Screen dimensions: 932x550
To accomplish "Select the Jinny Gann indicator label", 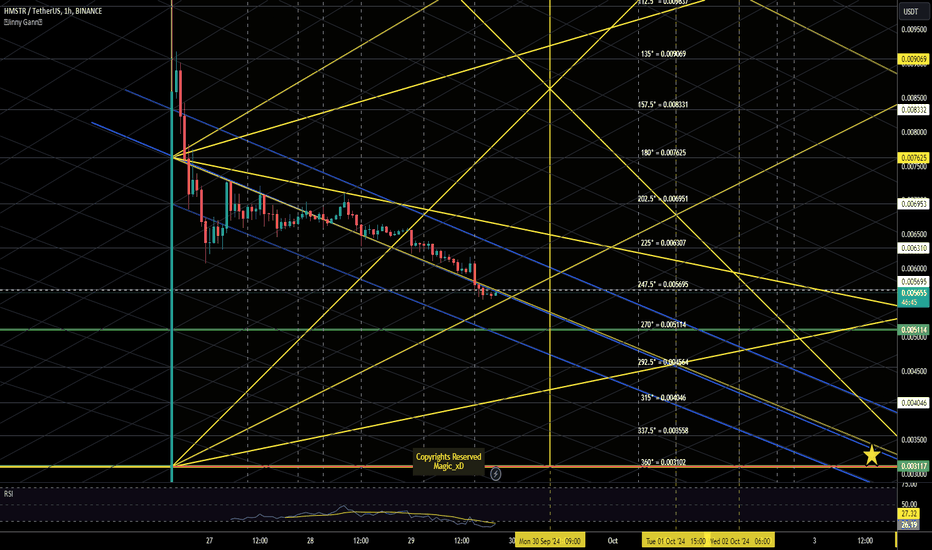I will click(23, 22).
